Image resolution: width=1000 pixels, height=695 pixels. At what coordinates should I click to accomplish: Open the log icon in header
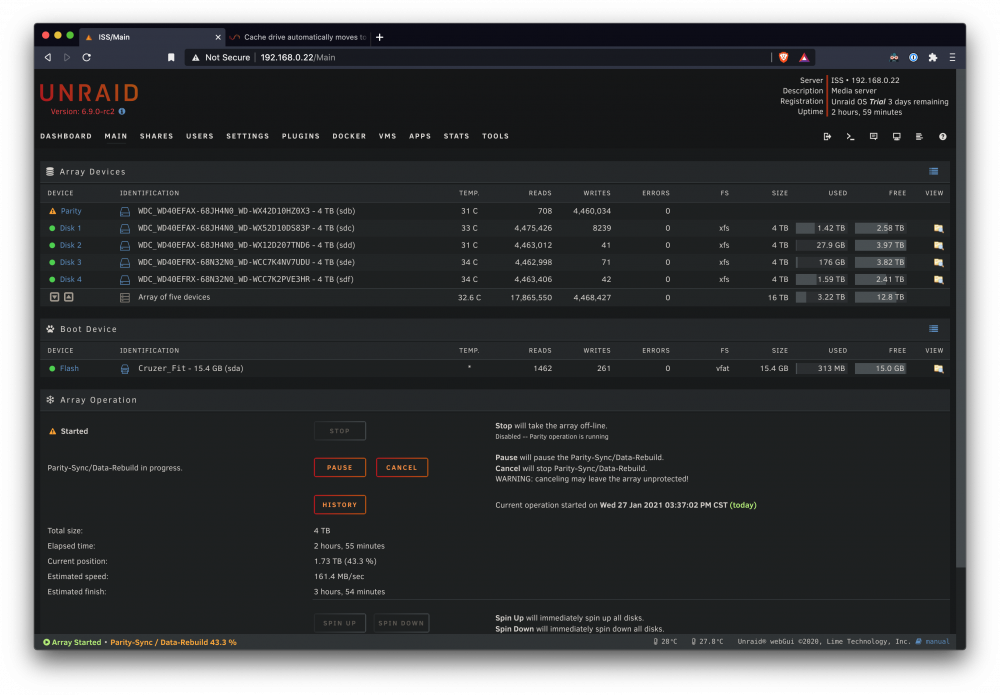point(919,136)
